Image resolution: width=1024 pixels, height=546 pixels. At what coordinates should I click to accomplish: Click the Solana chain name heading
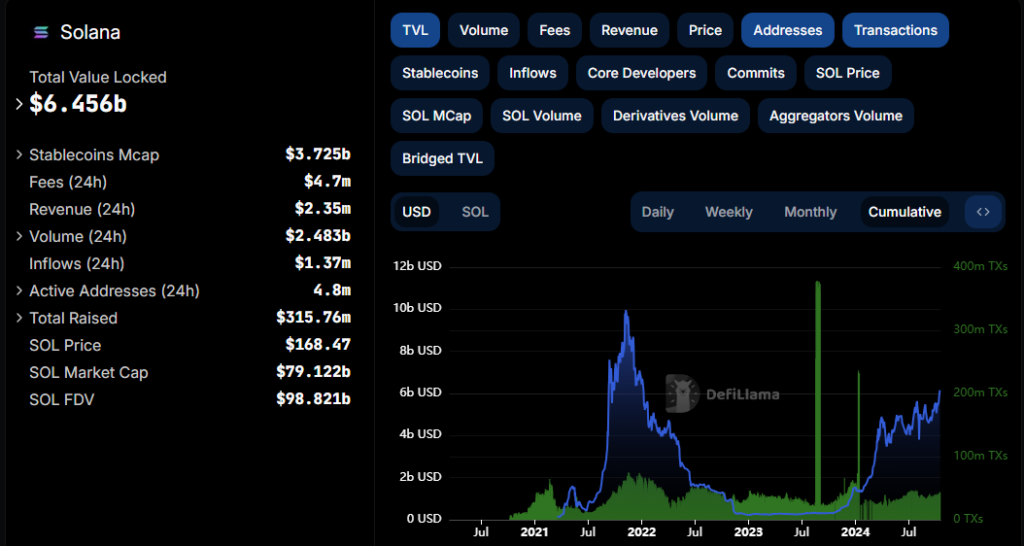[x=90, y=32]
